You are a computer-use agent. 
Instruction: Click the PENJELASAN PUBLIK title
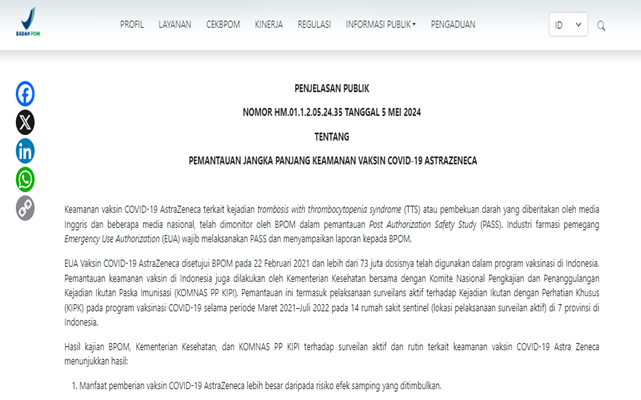330,89
